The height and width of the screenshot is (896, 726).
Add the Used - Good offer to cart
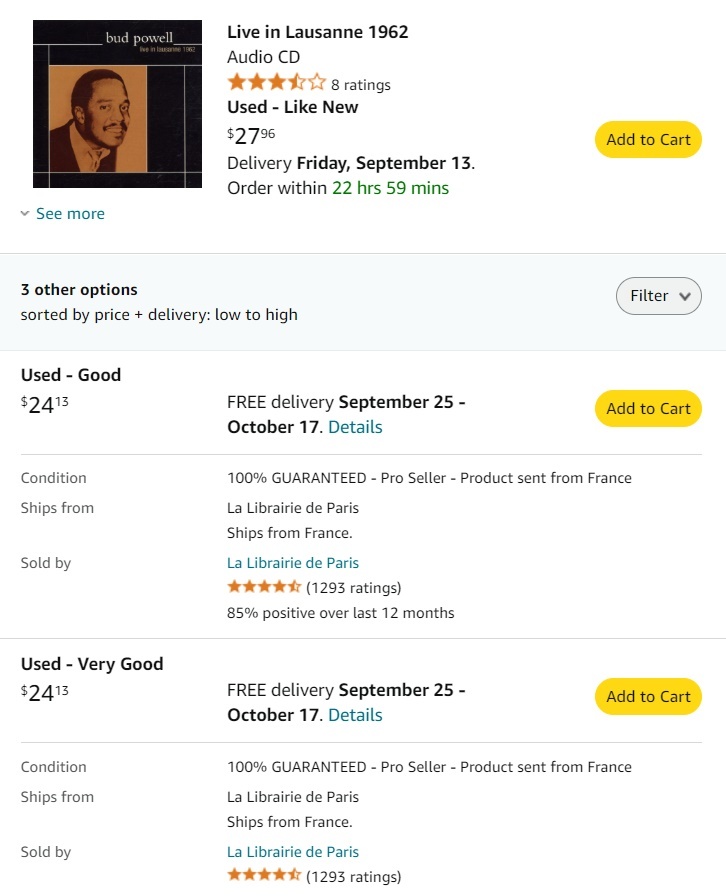648,409
